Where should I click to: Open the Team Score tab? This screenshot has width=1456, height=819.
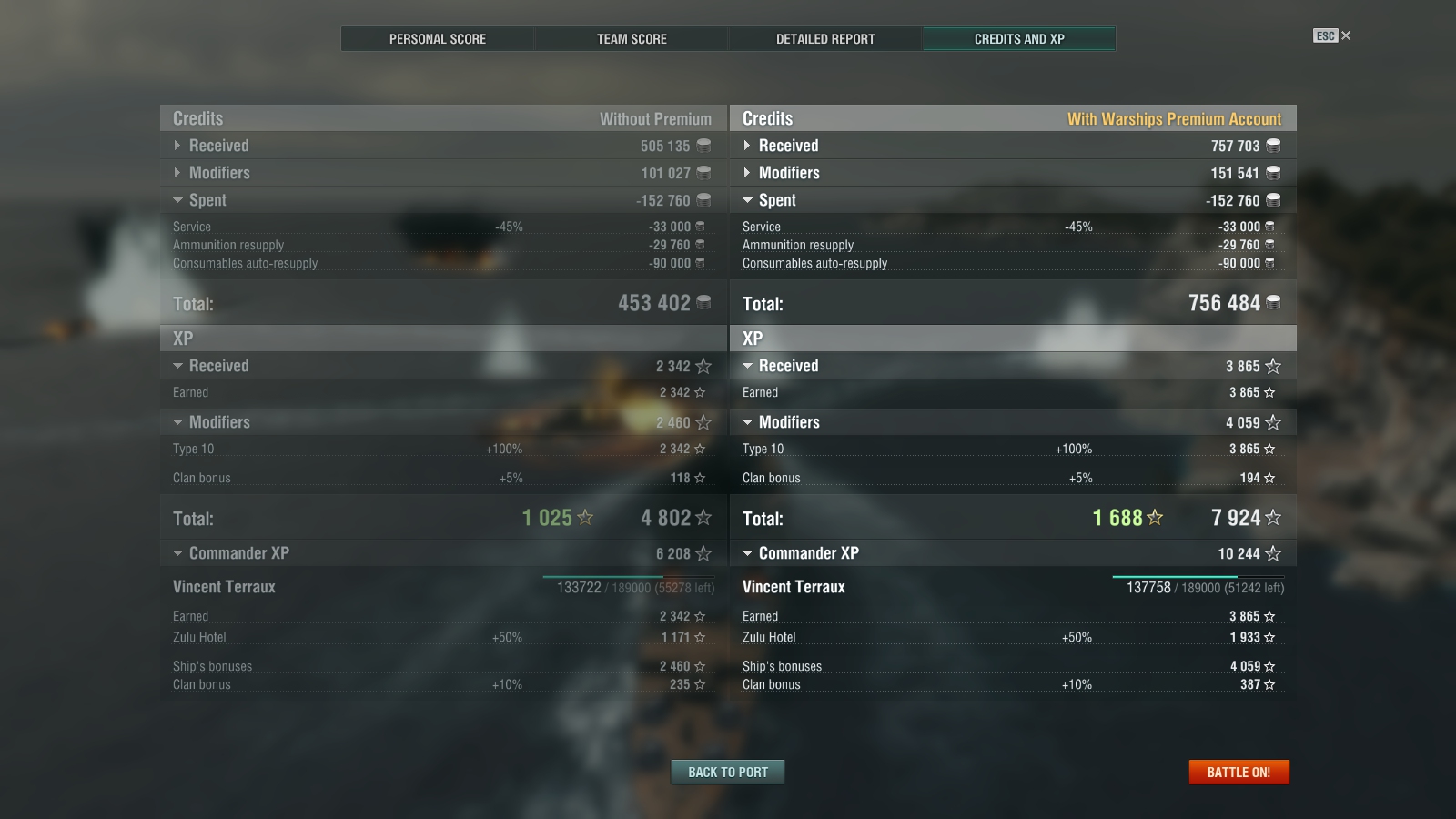click(632, 39)
